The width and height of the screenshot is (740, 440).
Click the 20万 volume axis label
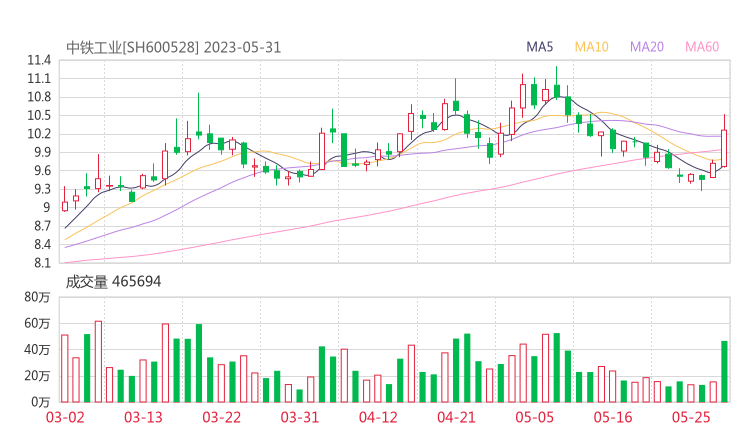coord(37,376)
